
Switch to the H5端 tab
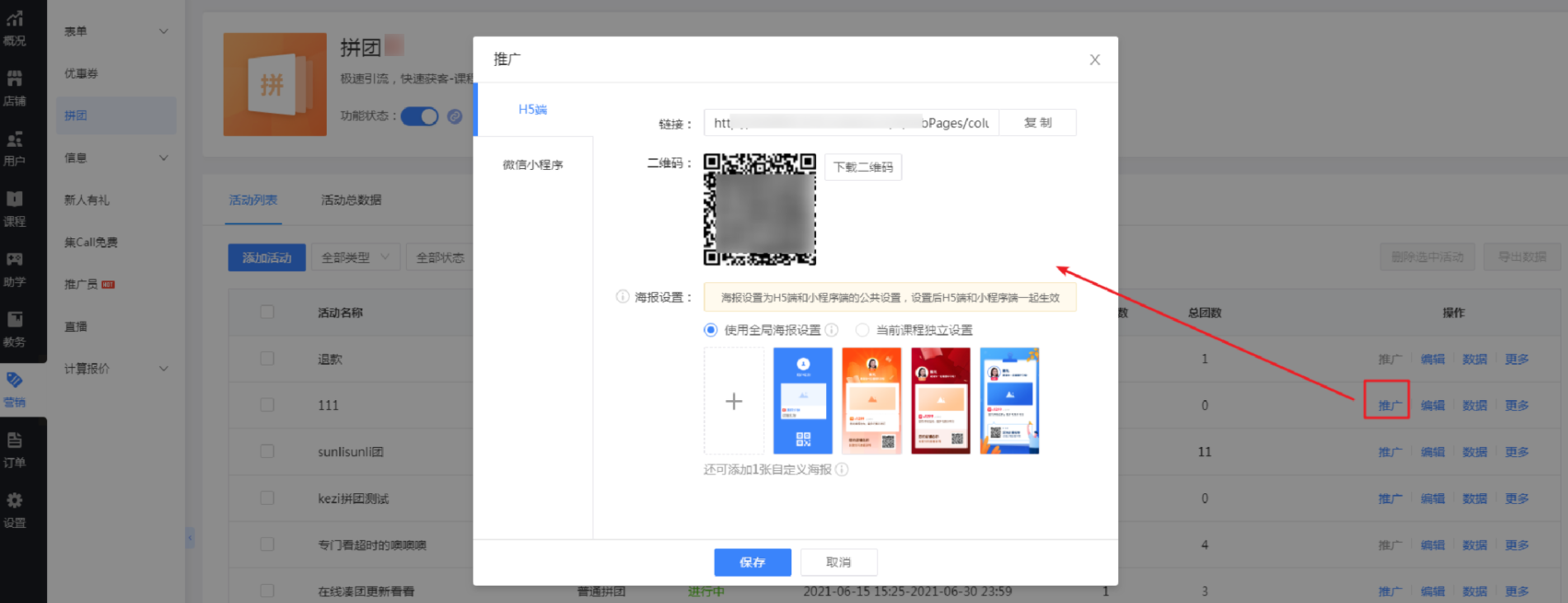[x=533, y=109]
